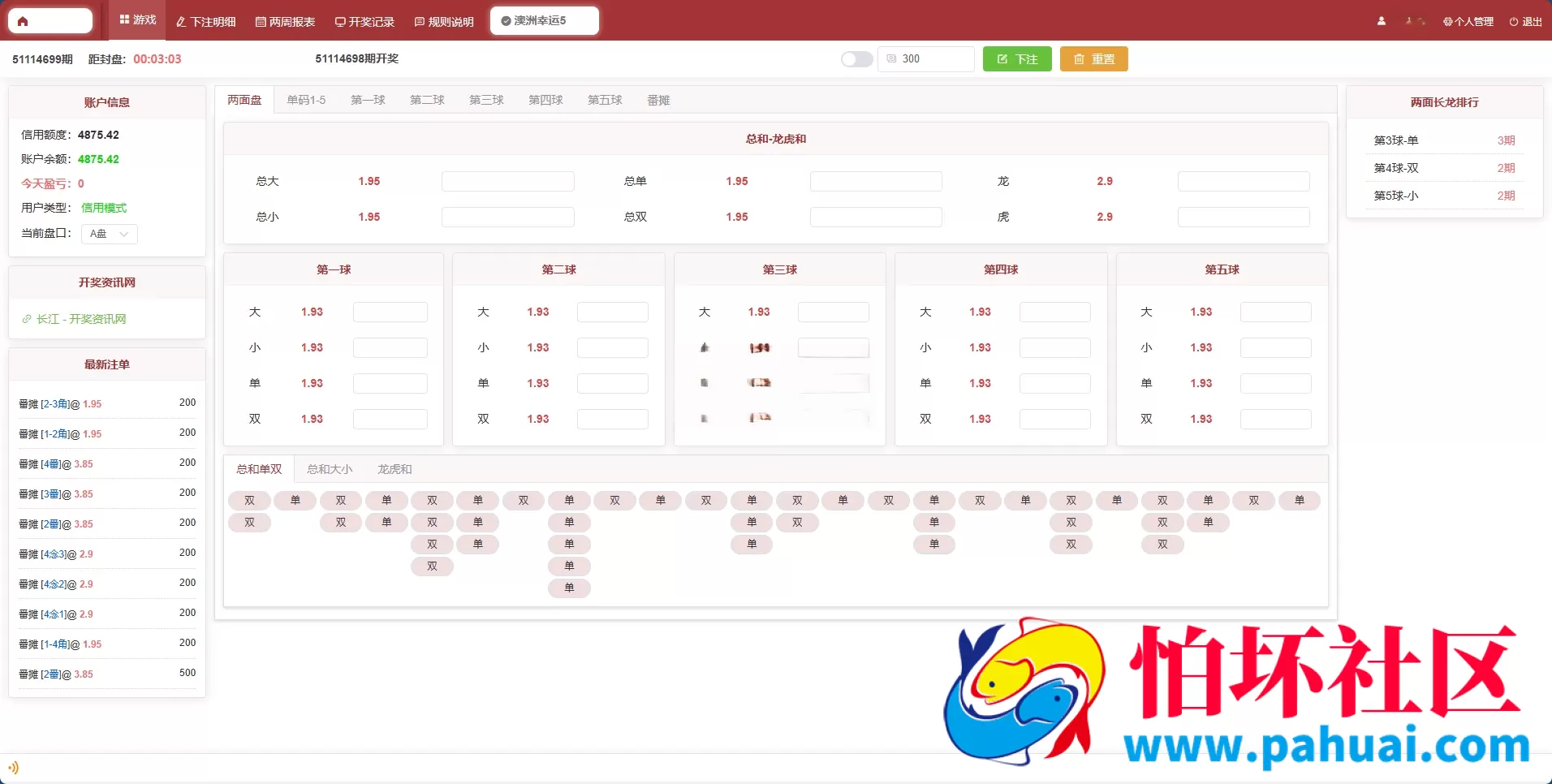Toggle the quick-bet switch
Viewport: 1552px width, 784px height.
(x=856, y=59)
